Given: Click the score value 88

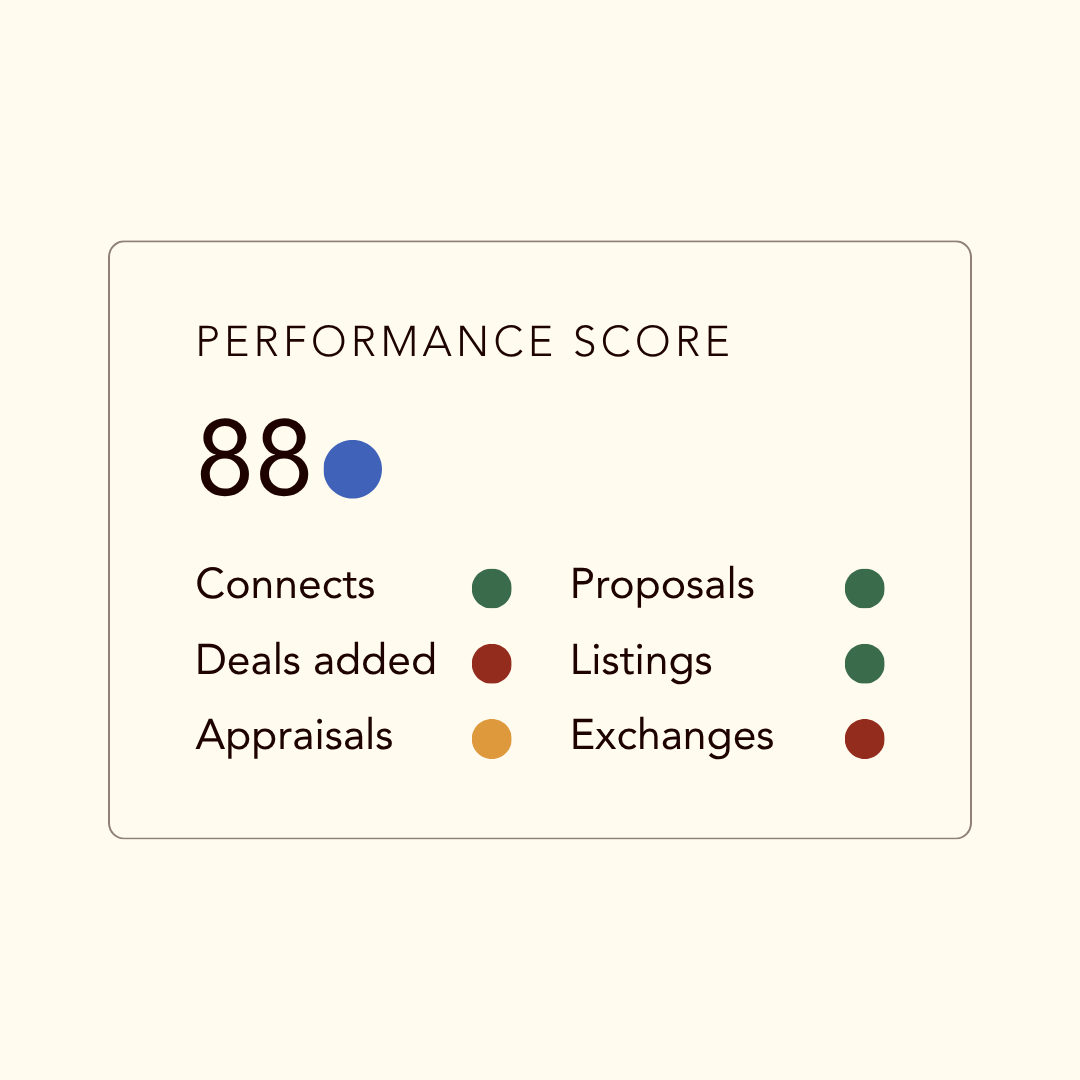Looking at the screenshot, I should pyautogui.click(x=254, y=457).
